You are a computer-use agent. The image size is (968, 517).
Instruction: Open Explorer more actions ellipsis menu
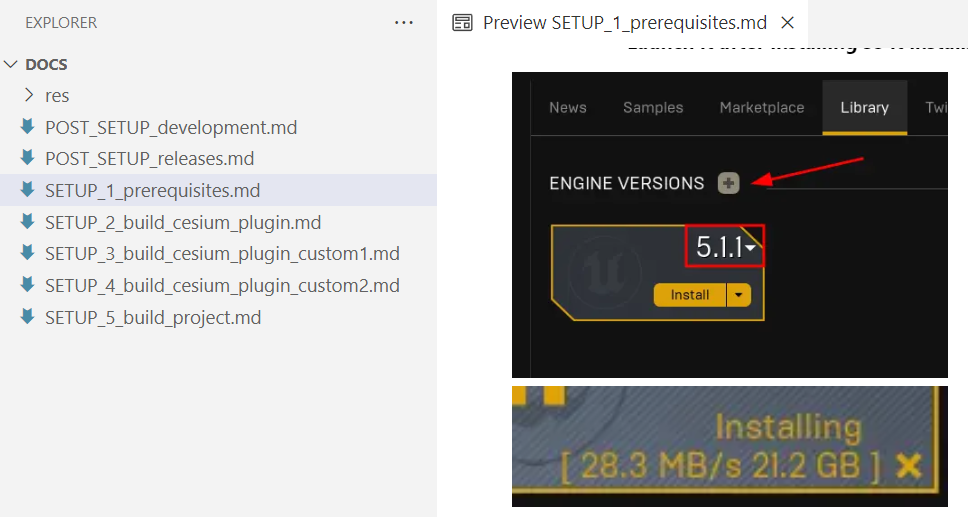point(404,22)
